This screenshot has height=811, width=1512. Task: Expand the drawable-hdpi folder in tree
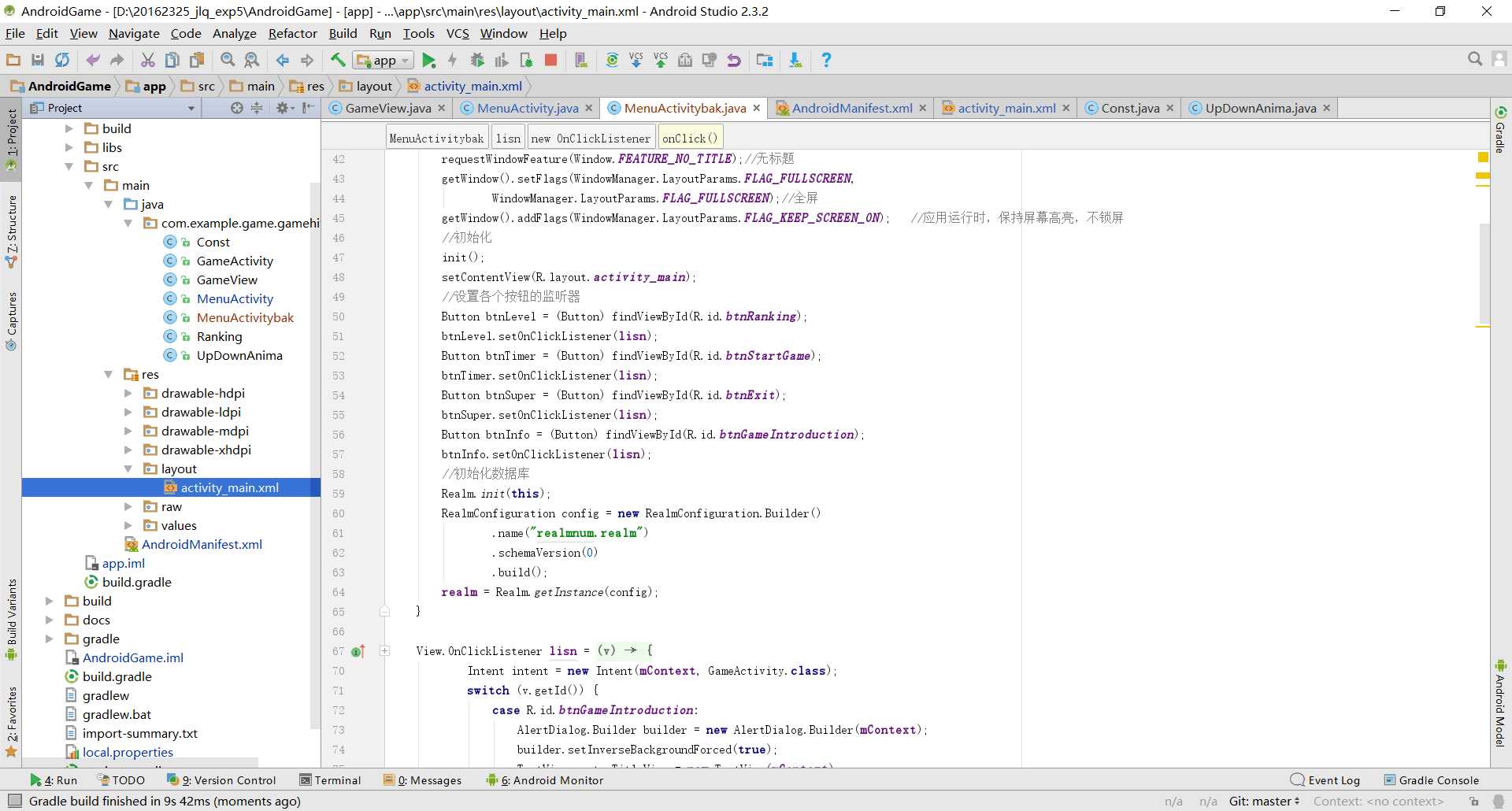128,393
